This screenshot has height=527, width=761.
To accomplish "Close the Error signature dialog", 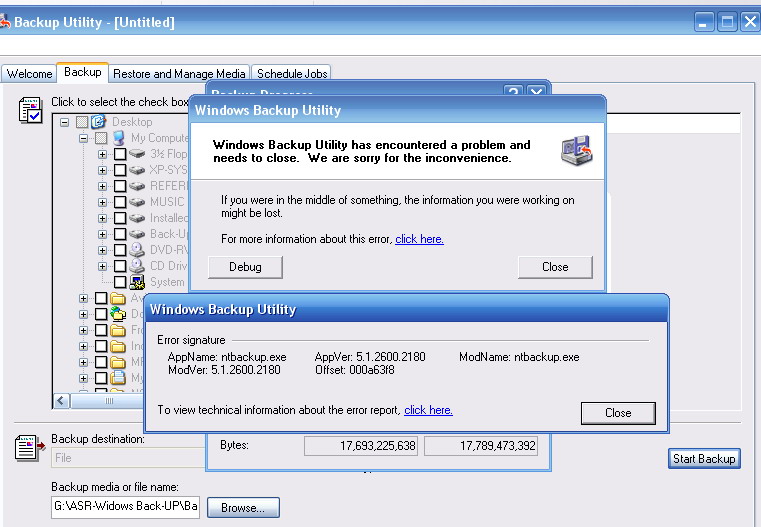I will [618, 413].
